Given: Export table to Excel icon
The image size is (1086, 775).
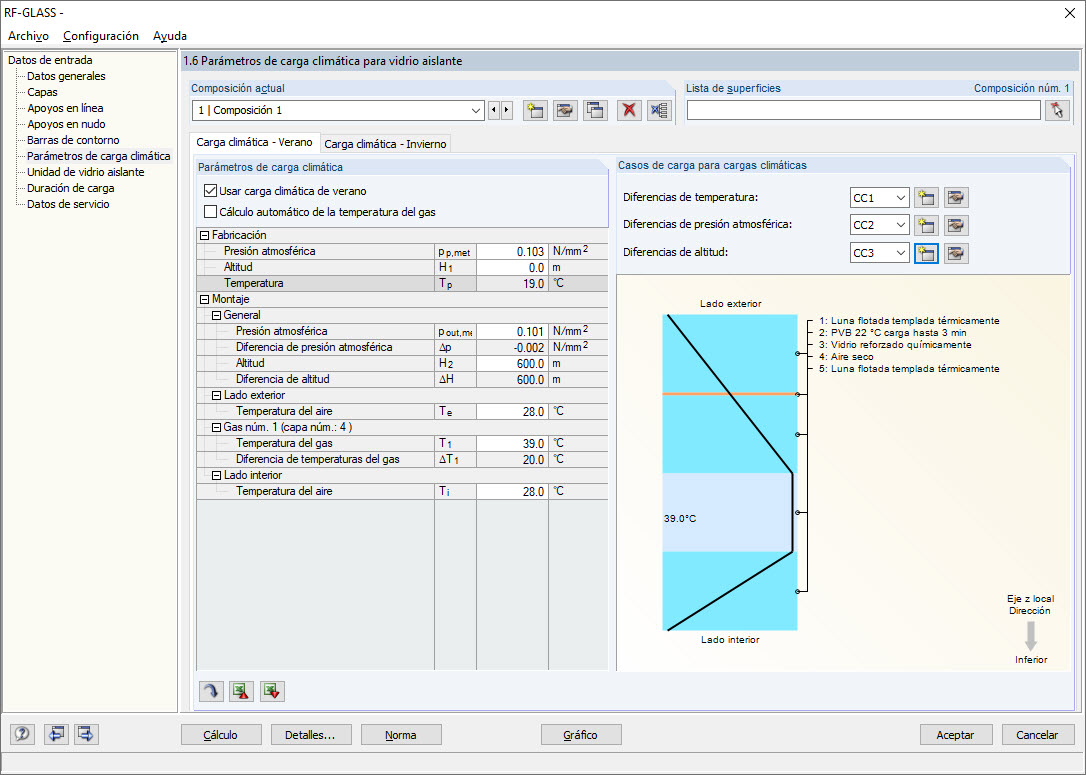Looking at the screenshot, I should point(242,691).
